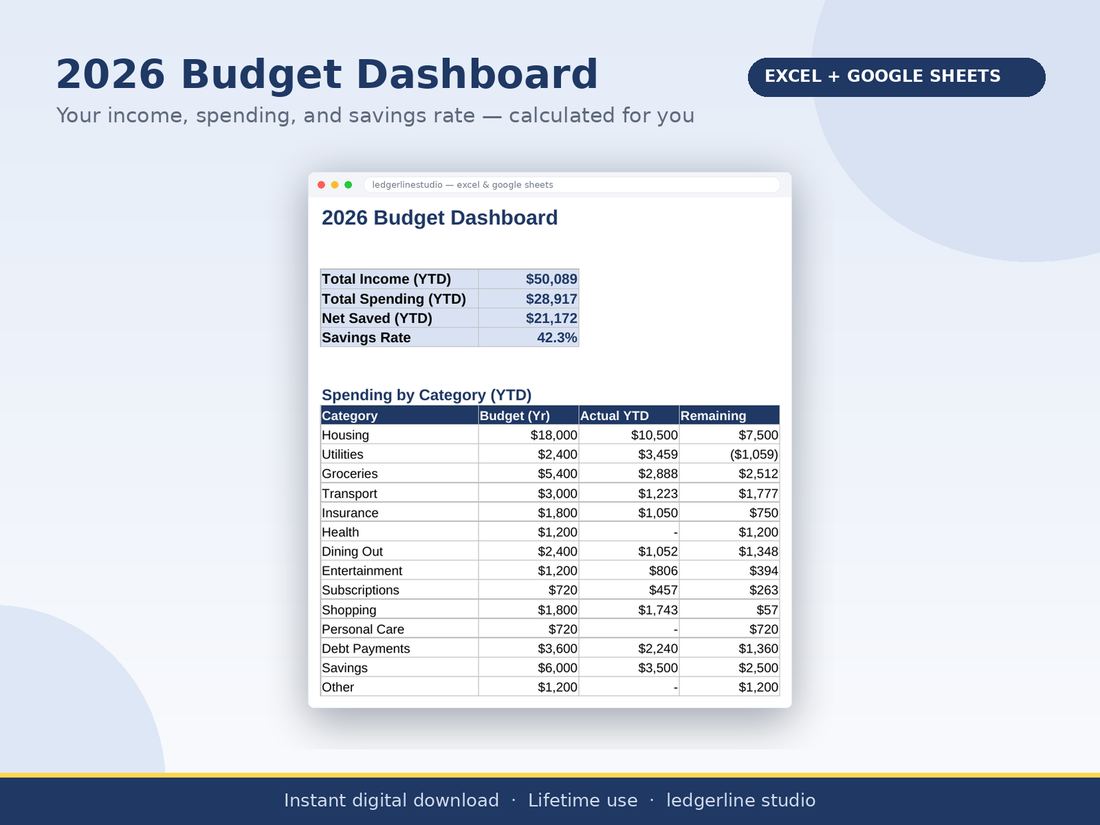Image resolution: width=1100 pixels, height=825 pixels.
Task: Select the $2,888 Groceries actual cell
Action: 629,474
